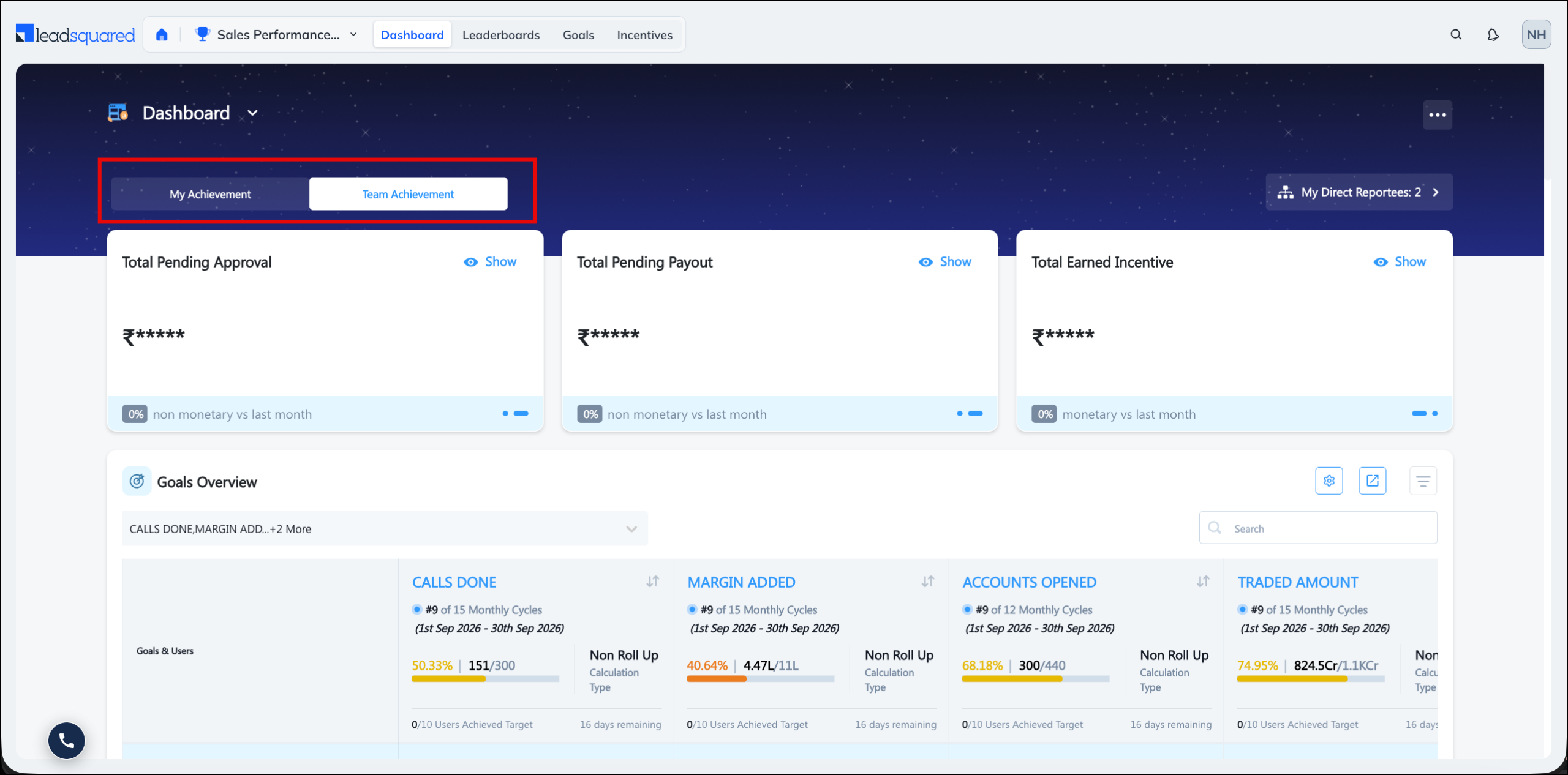Show Total Earned Incentive amount
The width and height of the screenshot is (1568, 775).
pos(1400,262)
